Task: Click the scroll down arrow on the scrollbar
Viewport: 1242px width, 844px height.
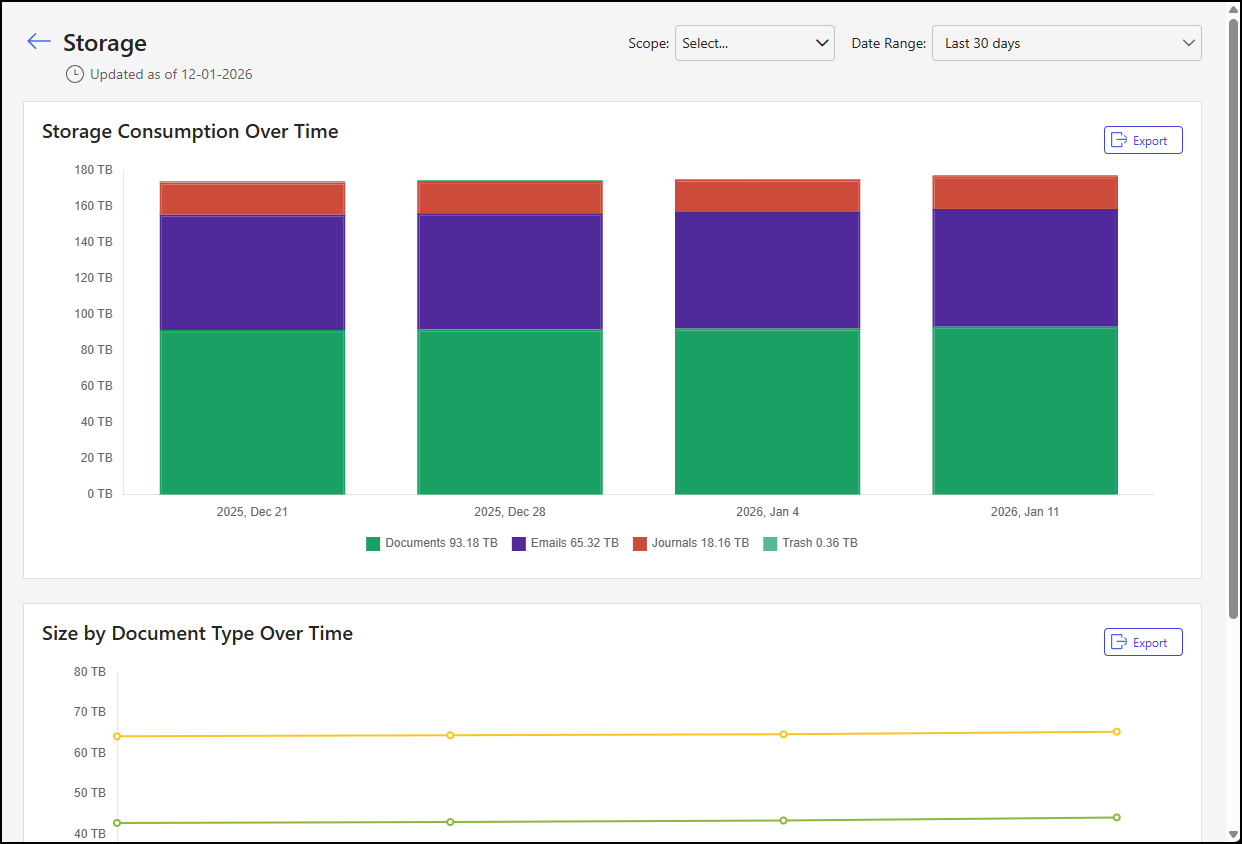Action: pyautogui.click(x=1234, y=833)
